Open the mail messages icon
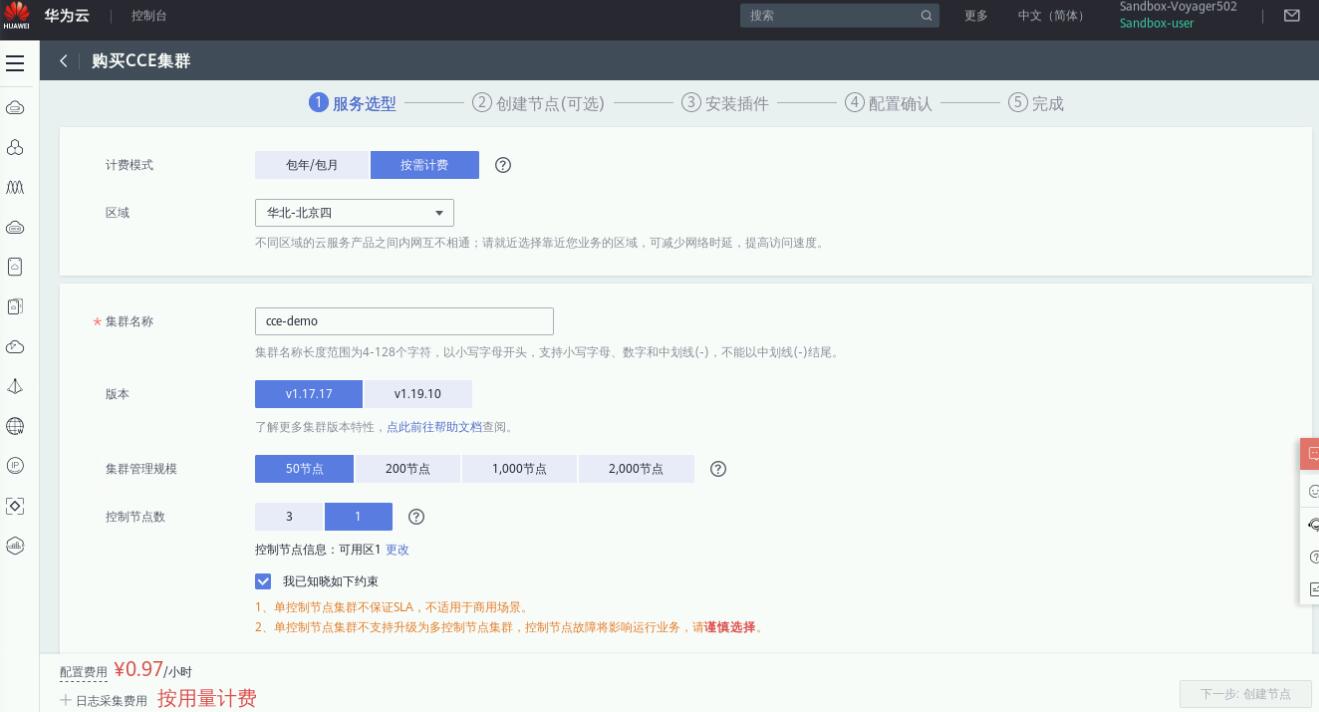The image size is (1319, 712). [1291, 16]
